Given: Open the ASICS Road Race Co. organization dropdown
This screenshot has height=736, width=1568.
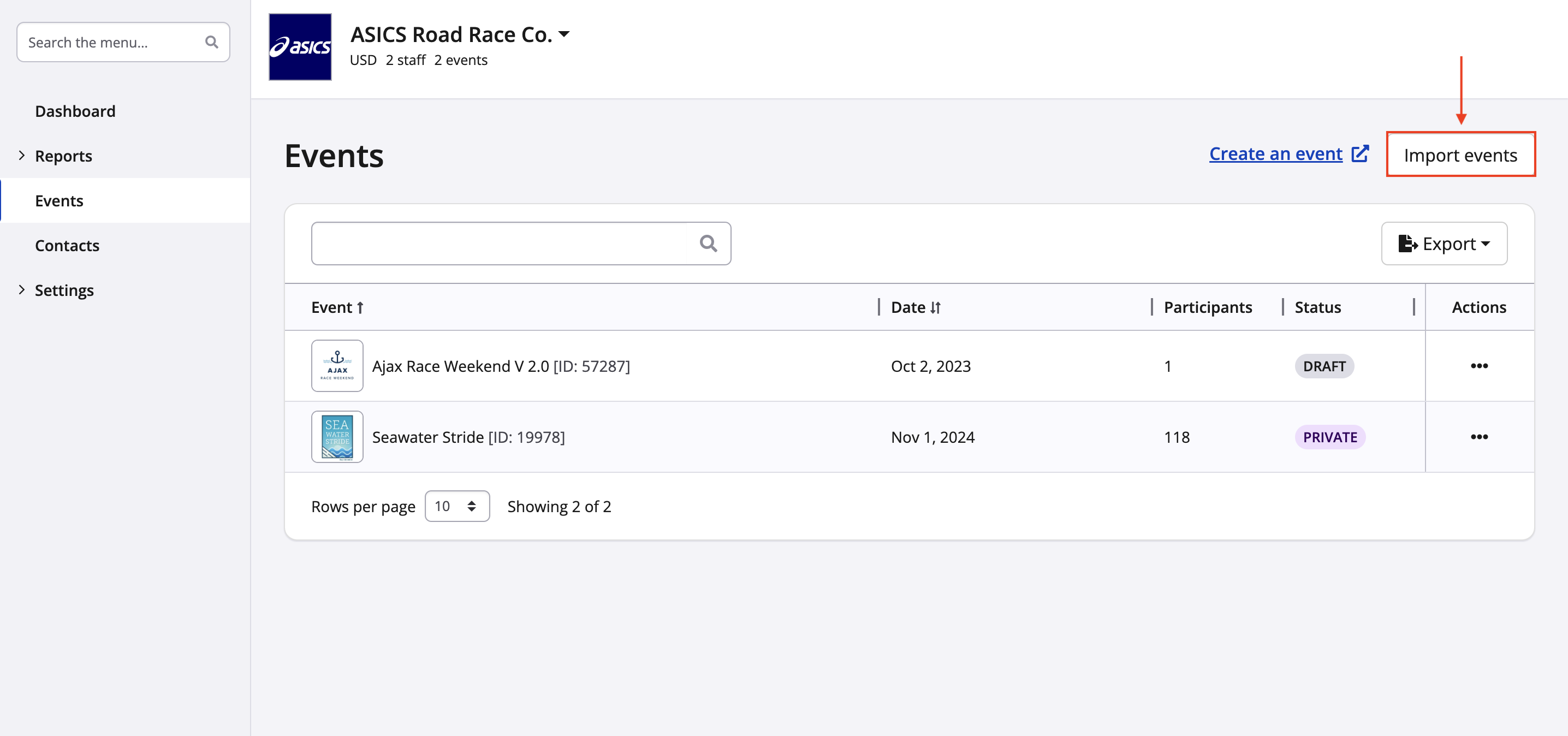Looking at the screenshot, I should click(x=563, y=35).
